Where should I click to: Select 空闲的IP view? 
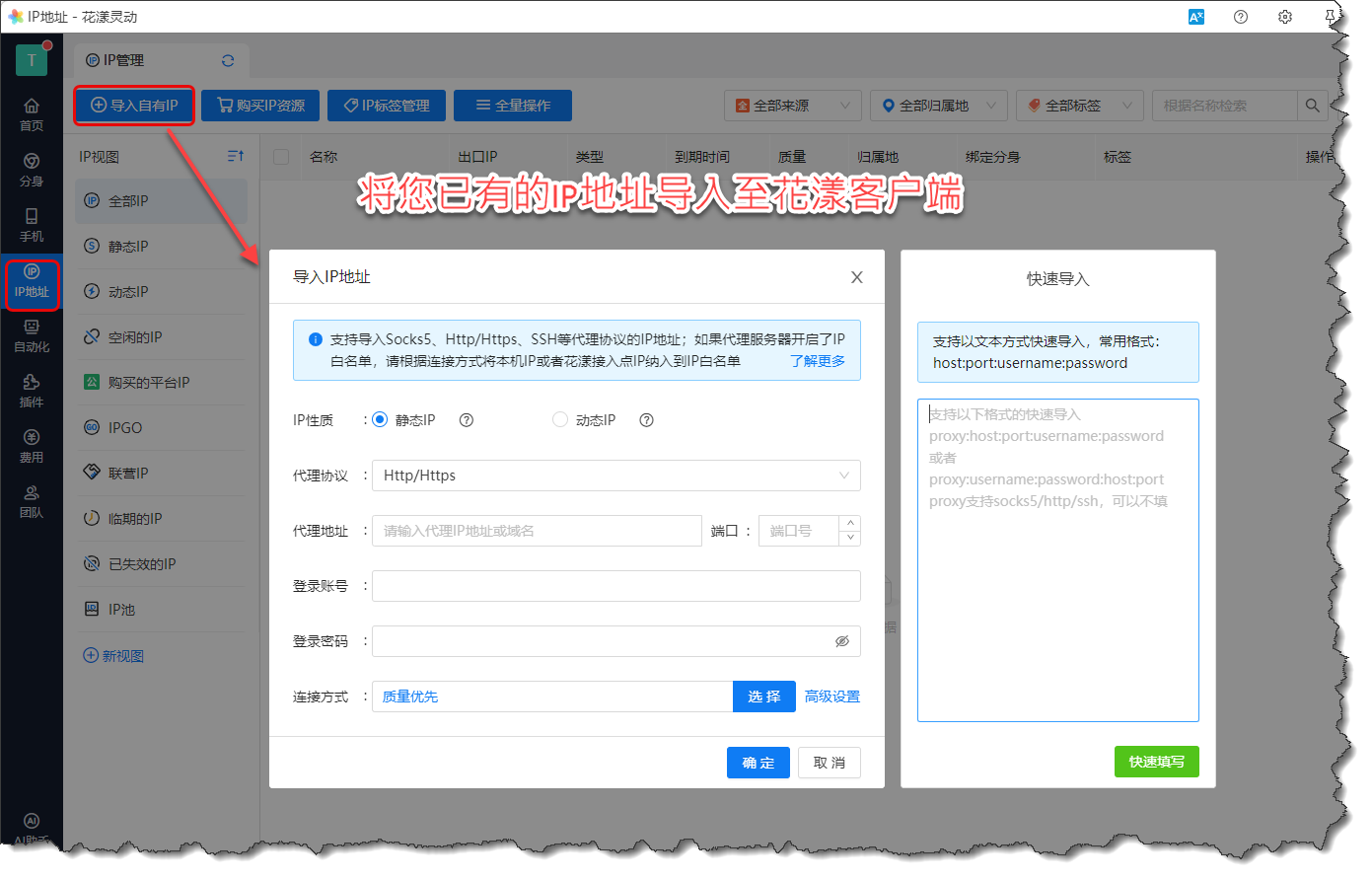(x=161, y=337)
